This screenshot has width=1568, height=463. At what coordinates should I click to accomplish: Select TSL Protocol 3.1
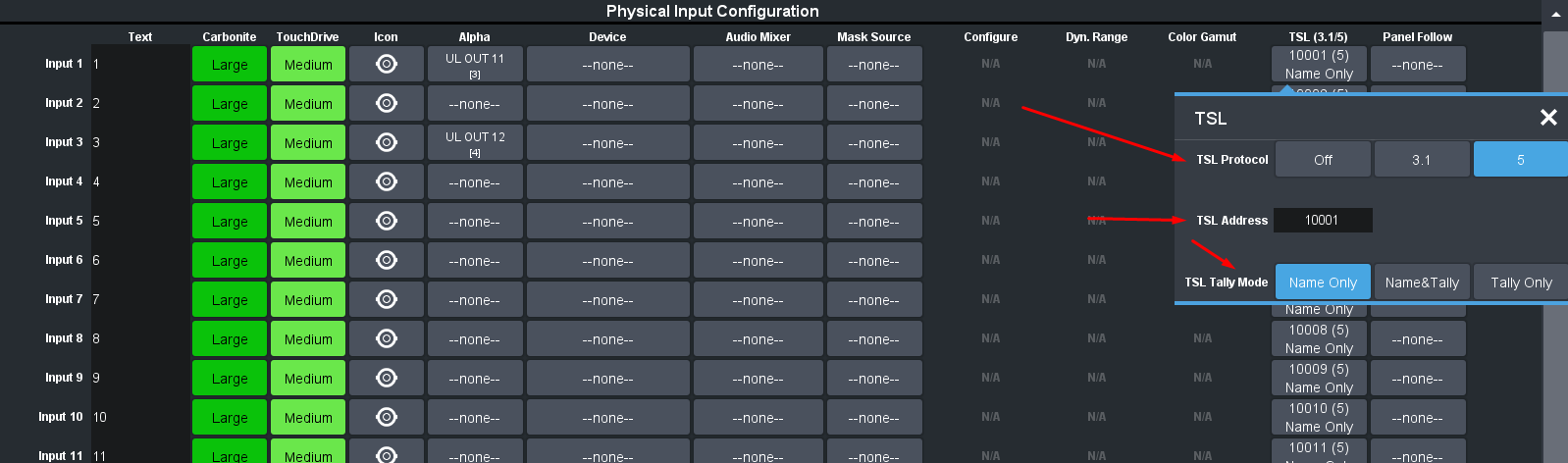click(1421, 160)
